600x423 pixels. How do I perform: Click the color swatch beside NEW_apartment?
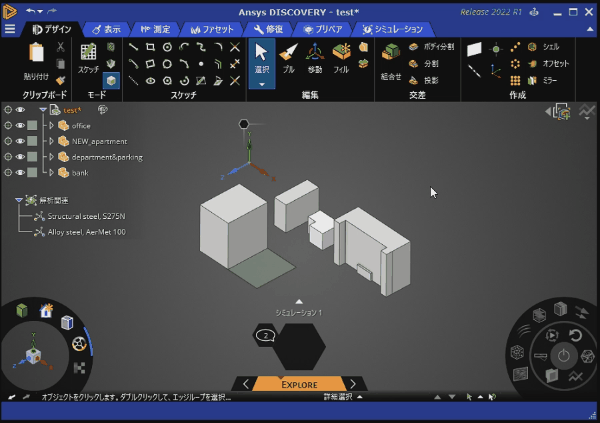click(x=32, y=141)
